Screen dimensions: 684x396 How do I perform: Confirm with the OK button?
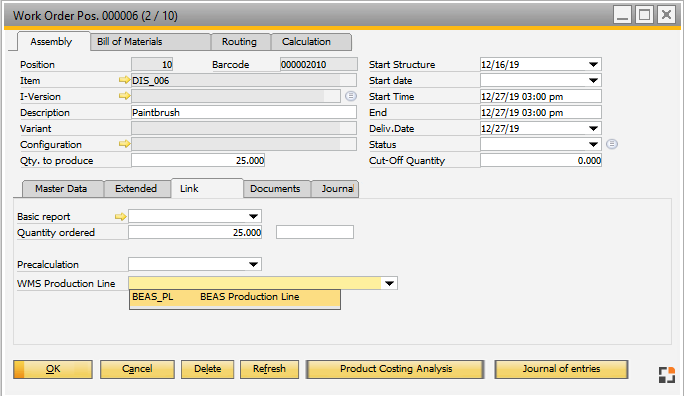(x=53, y=369)
